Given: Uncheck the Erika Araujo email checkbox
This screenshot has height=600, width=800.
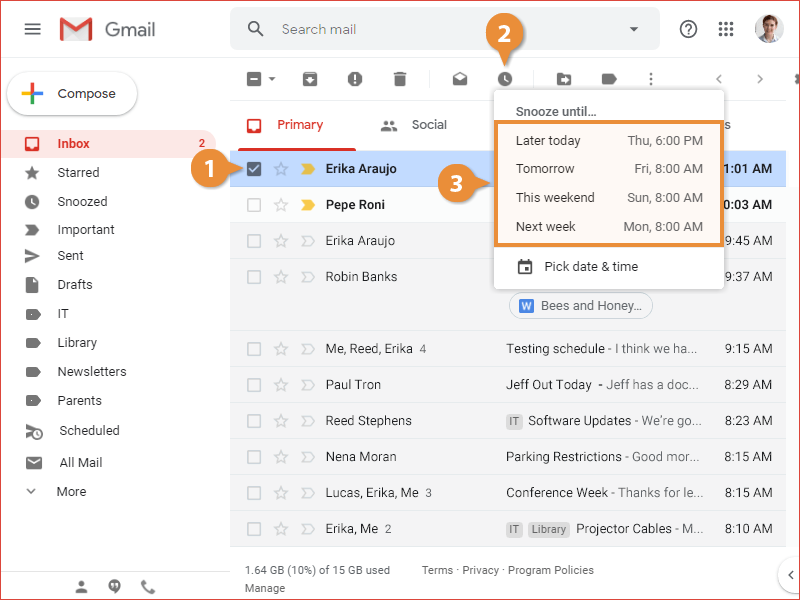Looking at the screenshot, I should pyautogui.click(x=254, y=169).
